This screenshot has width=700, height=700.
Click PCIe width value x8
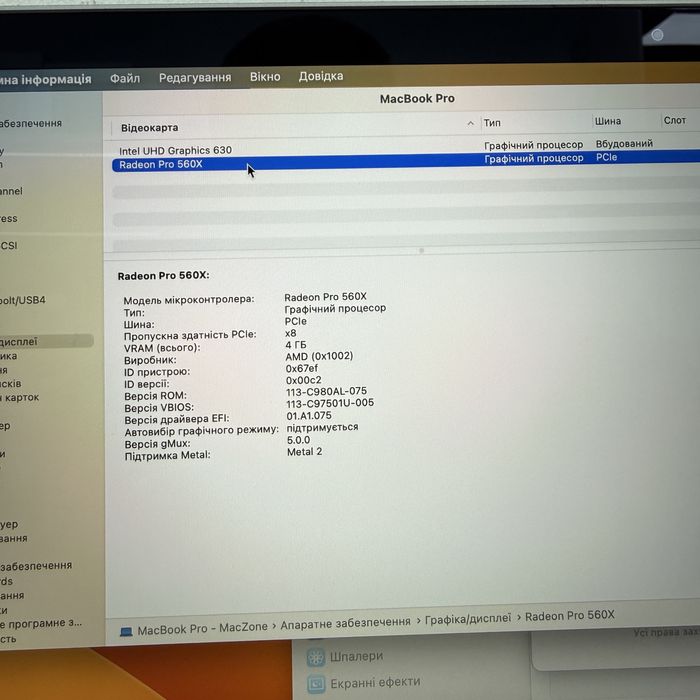click(x=290, y=333)
